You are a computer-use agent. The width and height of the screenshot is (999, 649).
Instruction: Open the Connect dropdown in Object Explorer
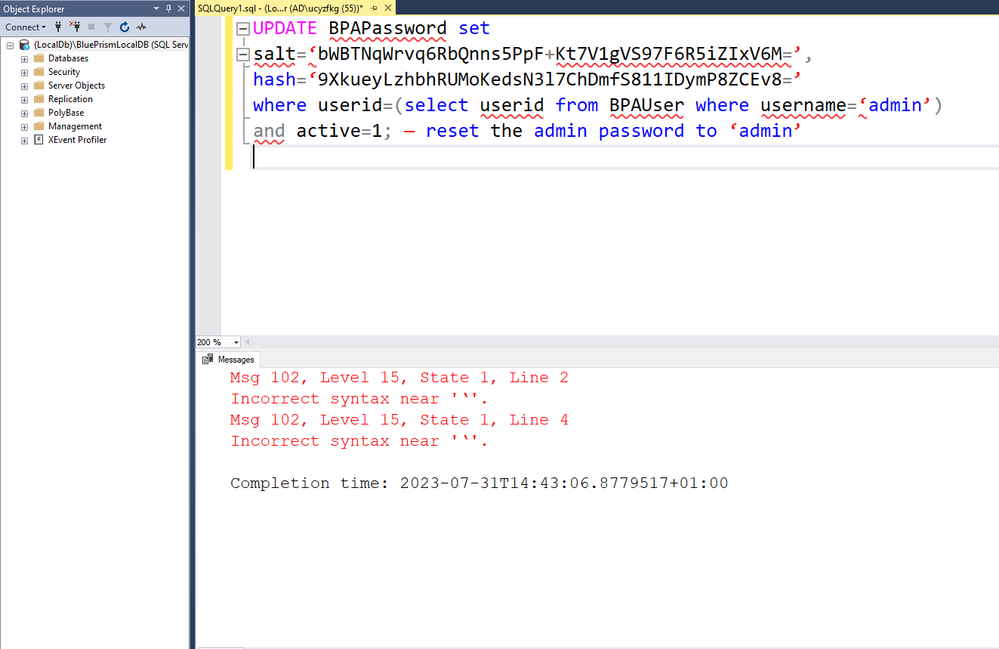pyautogui.click(x=25, y=27)
